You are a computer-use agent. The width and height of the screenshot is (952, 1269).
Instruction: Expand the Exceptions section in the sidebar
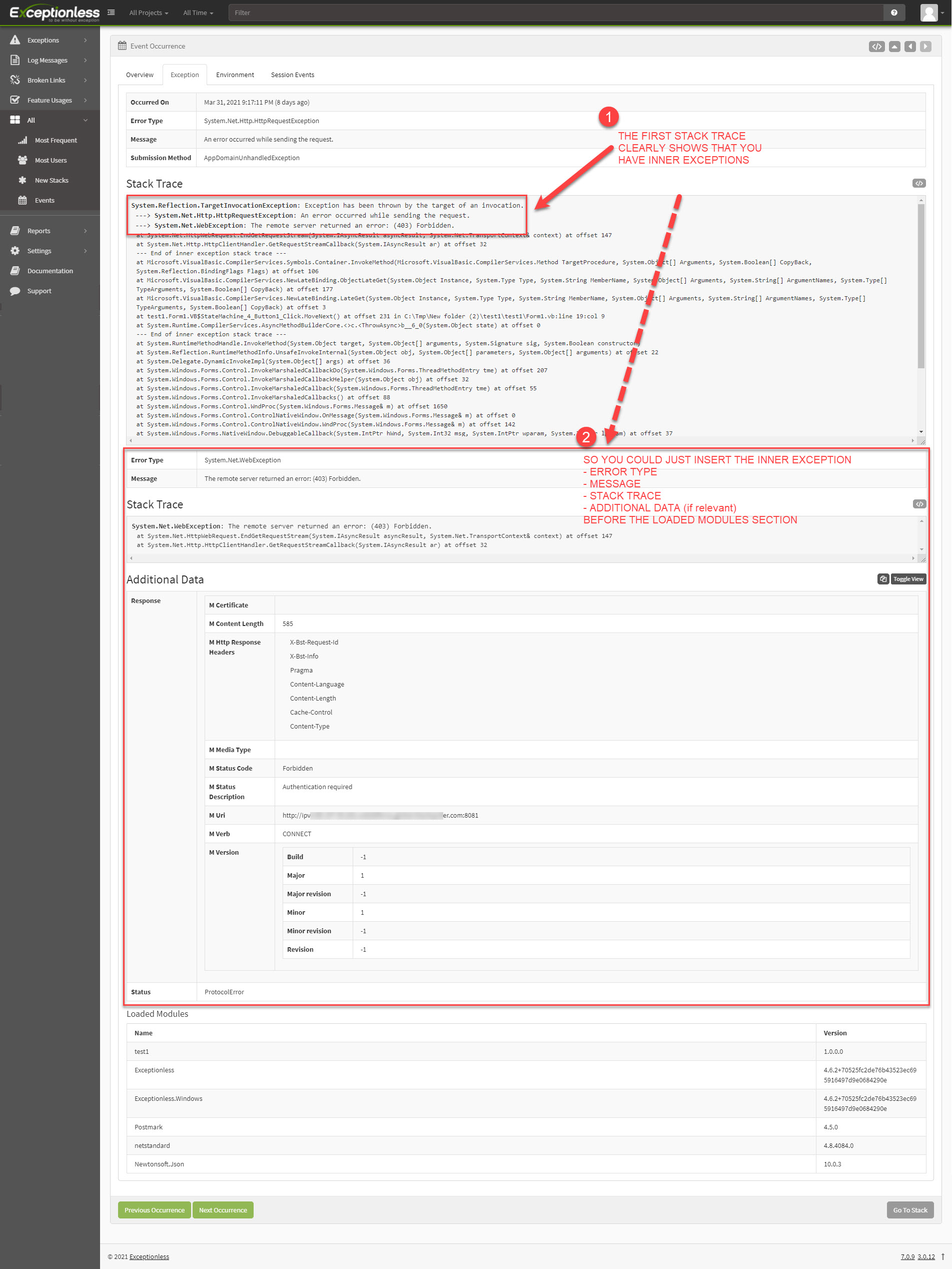(86, 40)
